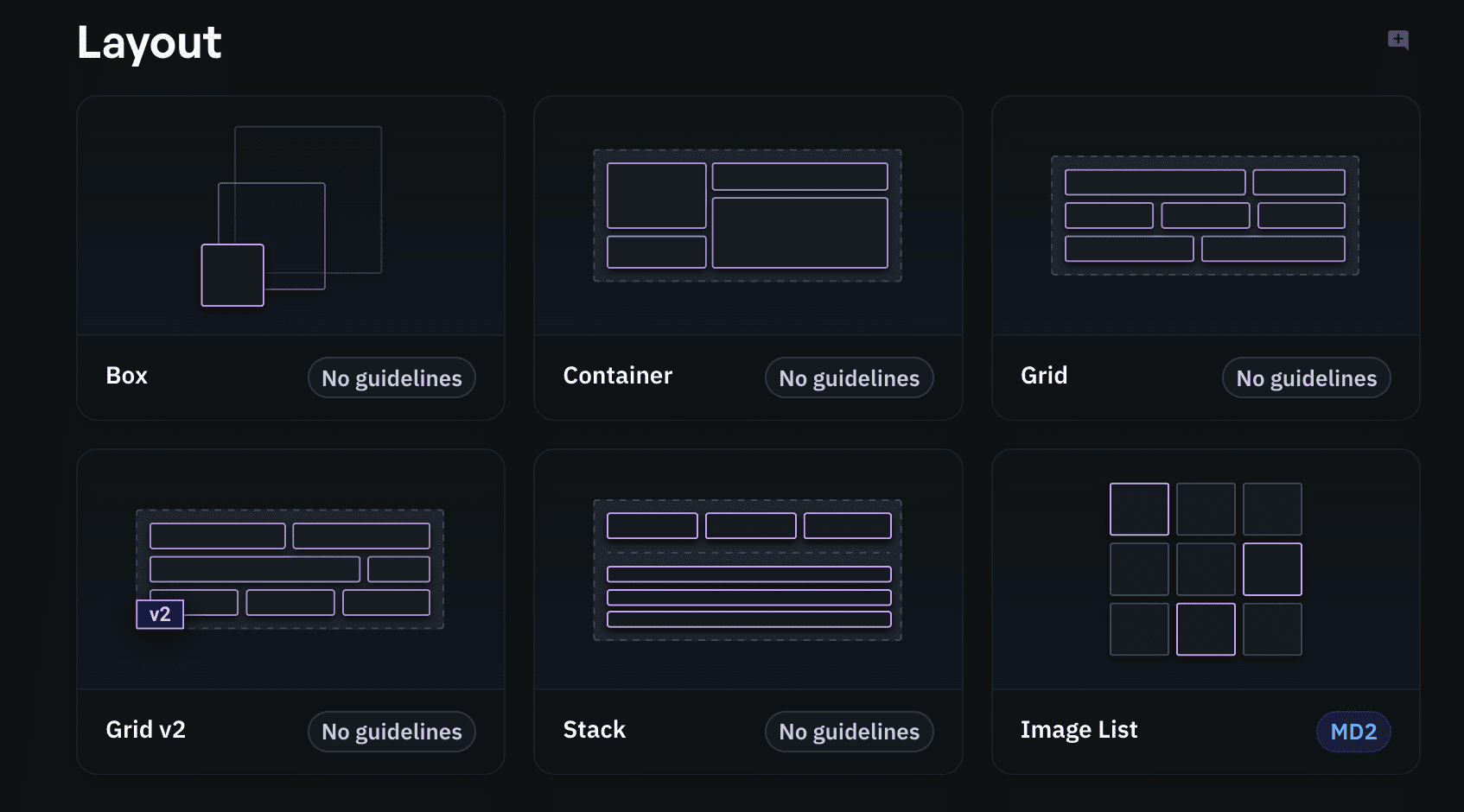
Task: Click the v2 badge on Grid v2 illustration
Action: (160, 614)
